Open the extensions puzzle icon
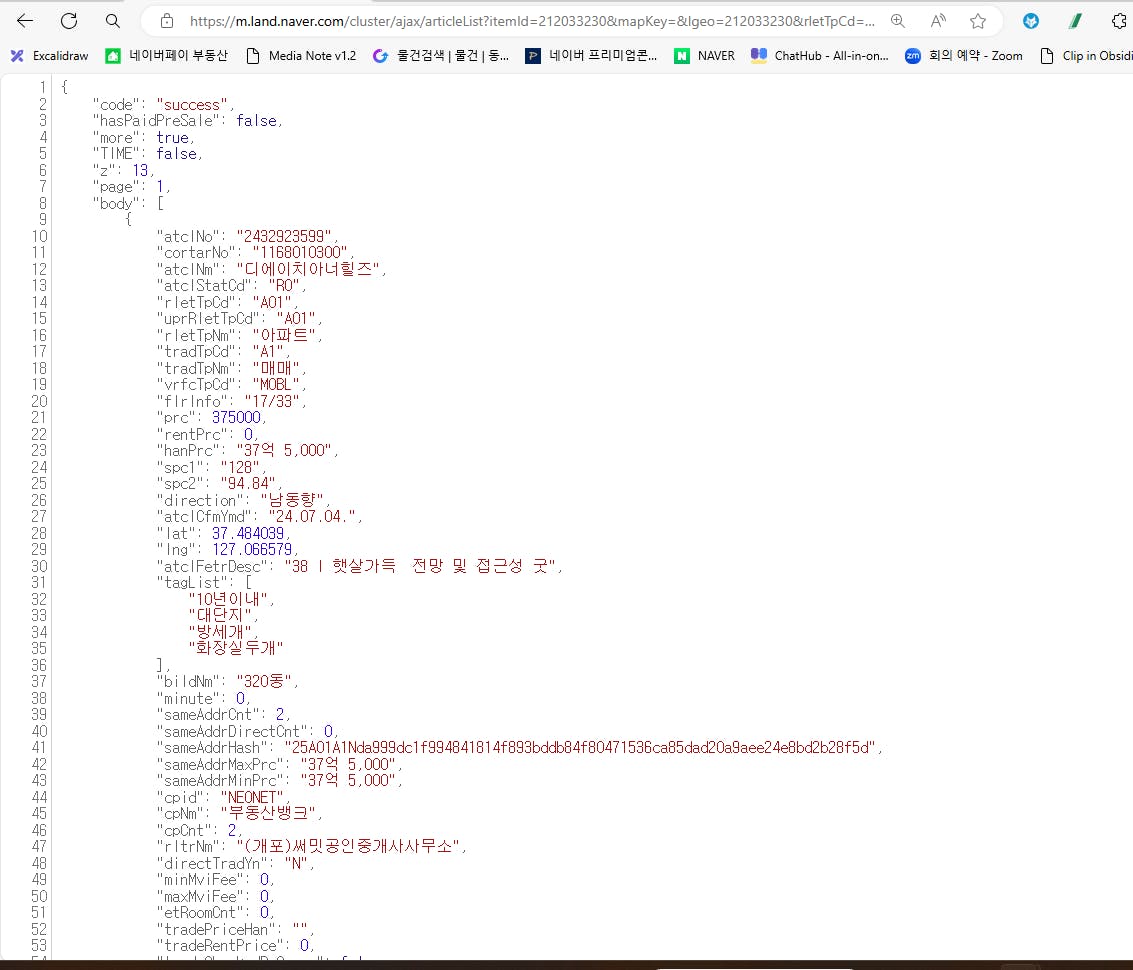Screen dimensions: 1133x970 click(1119, 21)
